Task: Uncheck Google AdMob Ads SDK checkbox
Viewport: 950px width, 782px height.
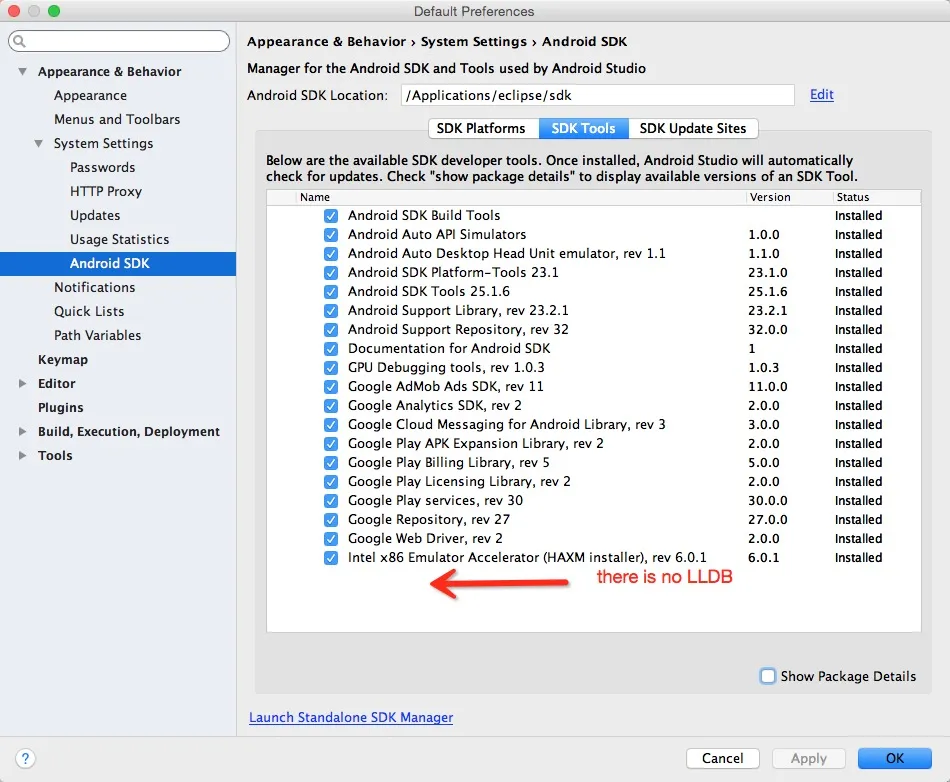Action: 331,386
